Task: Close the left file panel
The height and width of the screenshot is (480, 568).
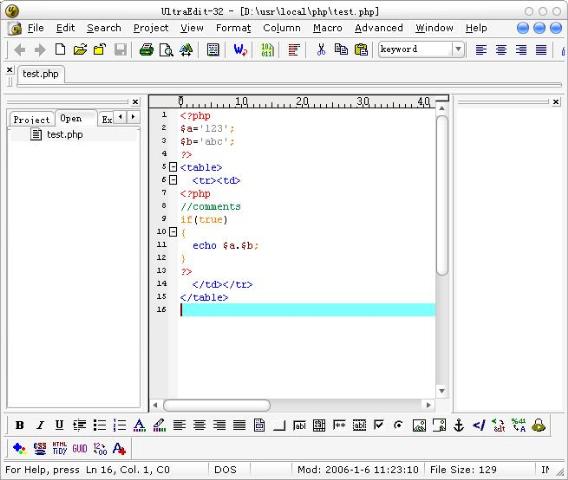Action: pos(135,102)
